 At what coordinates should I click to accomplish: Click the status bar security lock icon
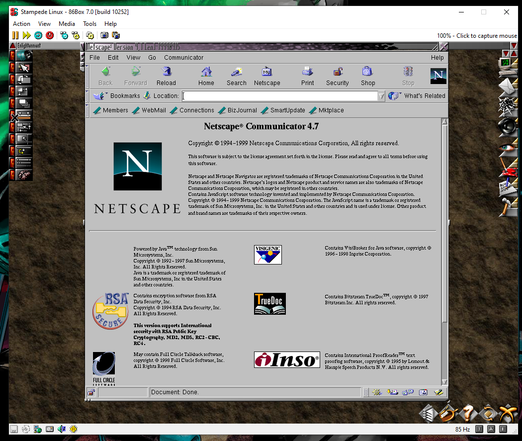point(91,392)
